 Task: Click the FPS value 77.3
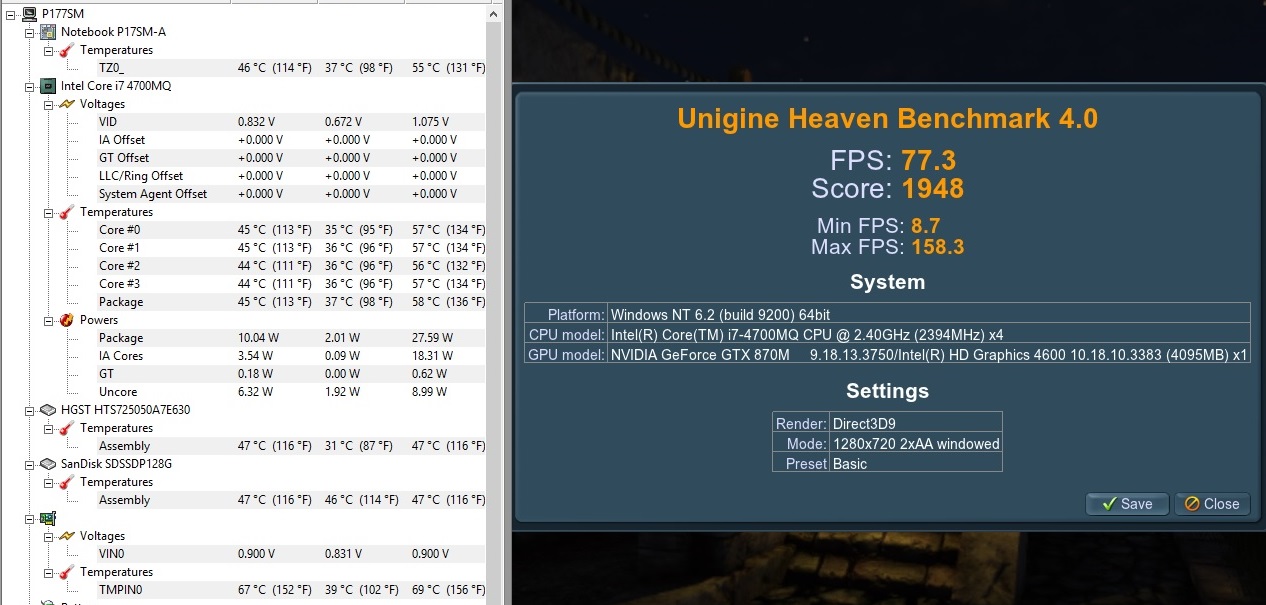[927, 160]
